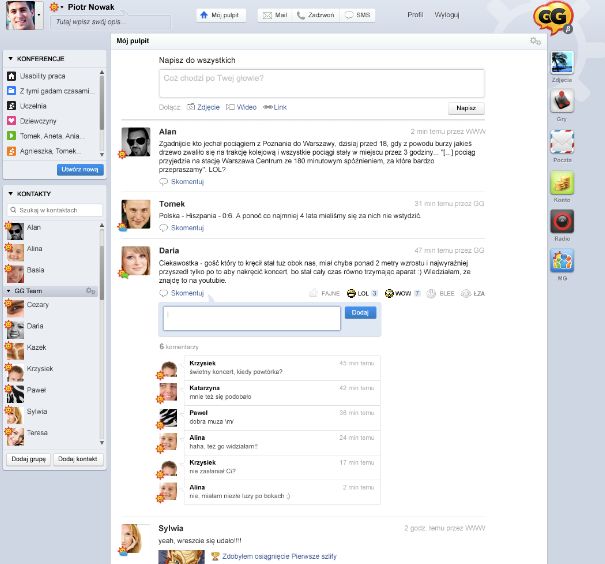The height and width of the screenshot is (564, 605).
Task: Collapse the GG Team contact group
Action: tap(8, 291)
